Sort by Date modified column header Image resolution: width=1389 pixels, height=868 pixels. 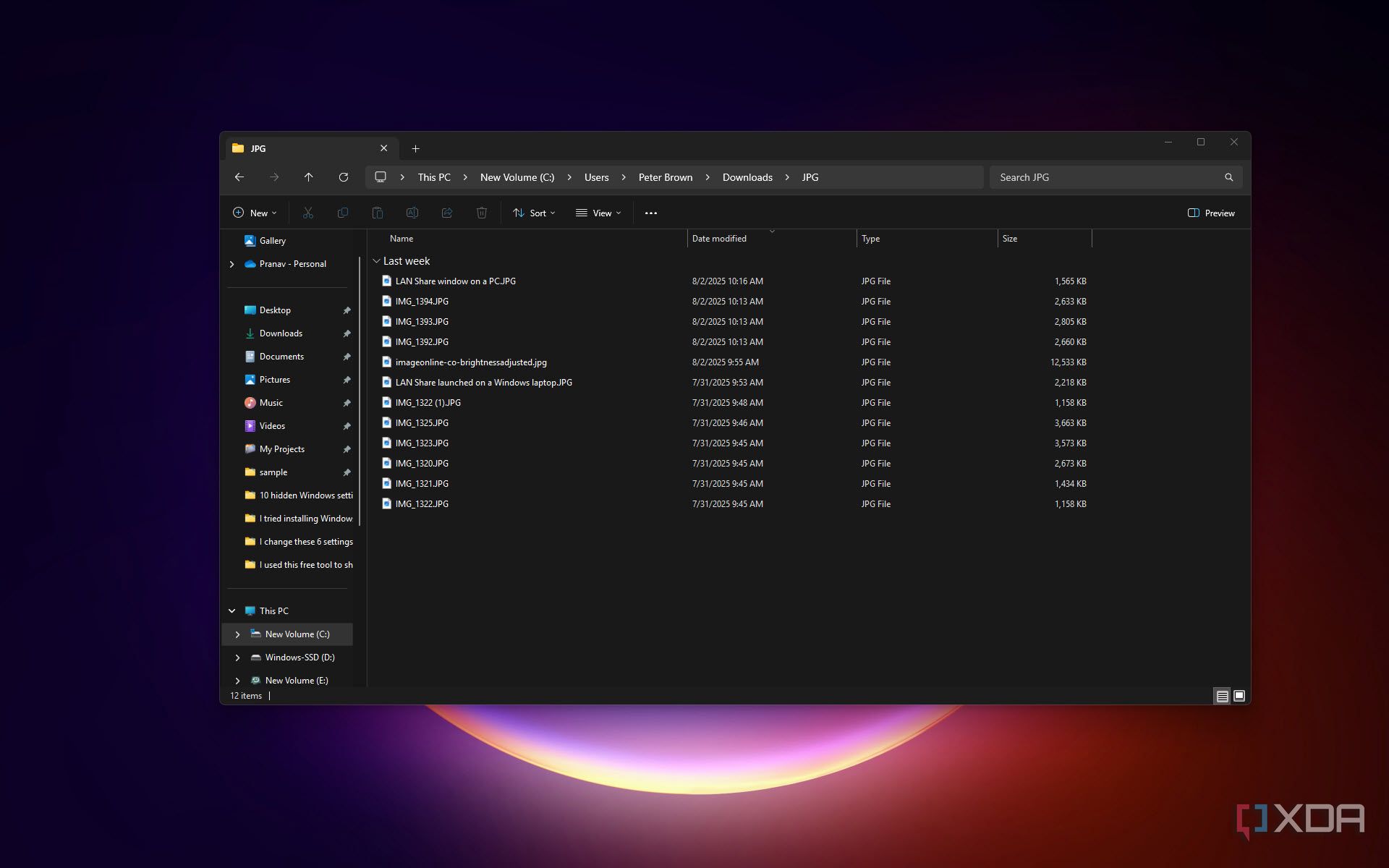click(x=772, y=239)
